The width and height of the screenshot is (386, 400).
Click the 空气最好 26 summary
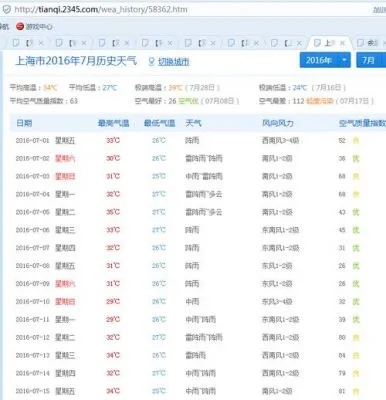[x=187, y=101]
